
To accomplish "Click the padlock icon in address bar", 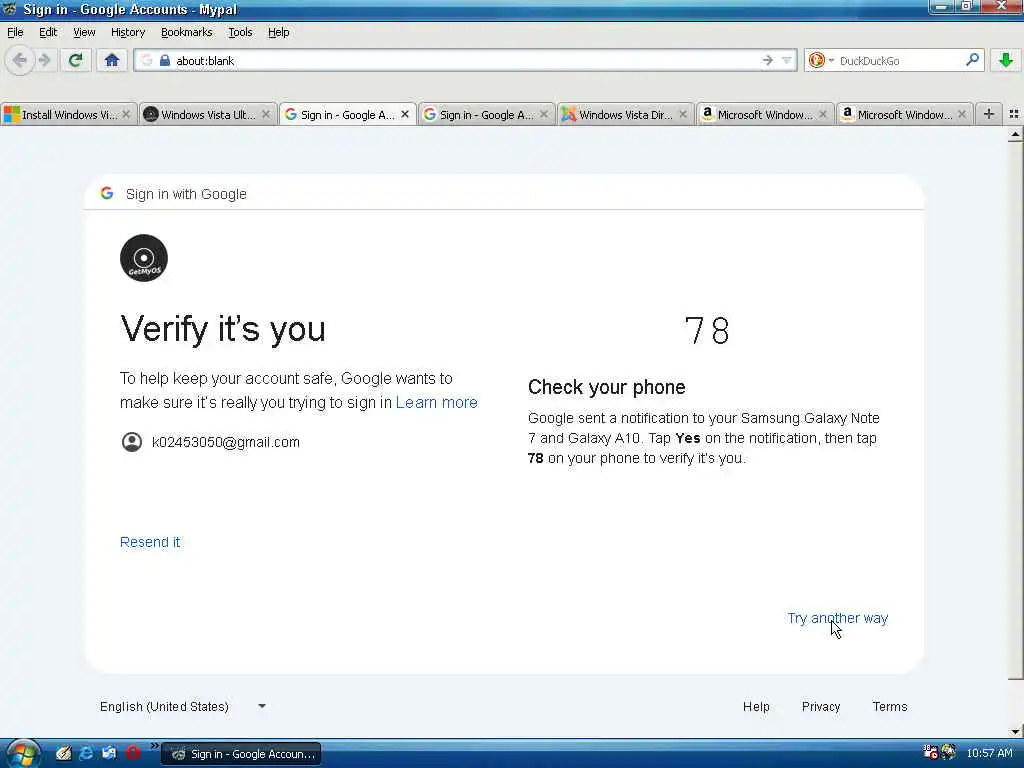I will (x=165, y=61).
